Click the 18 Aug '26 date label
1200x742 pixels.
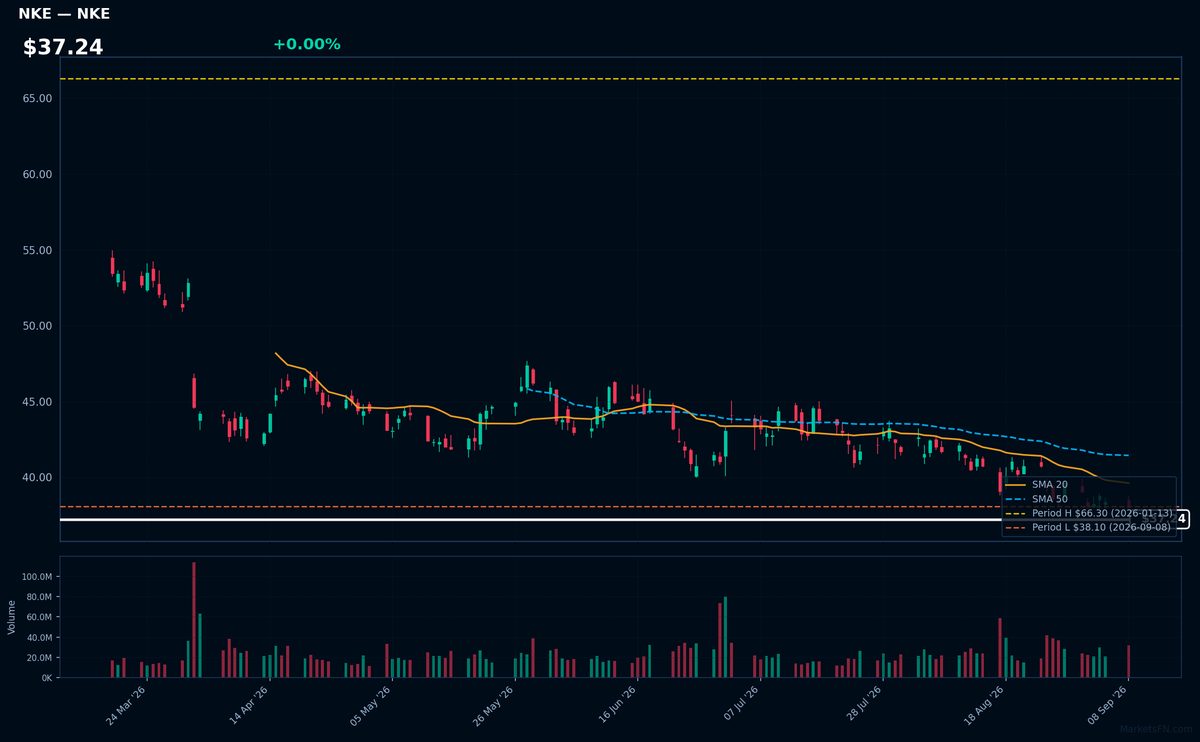[983, 705]
